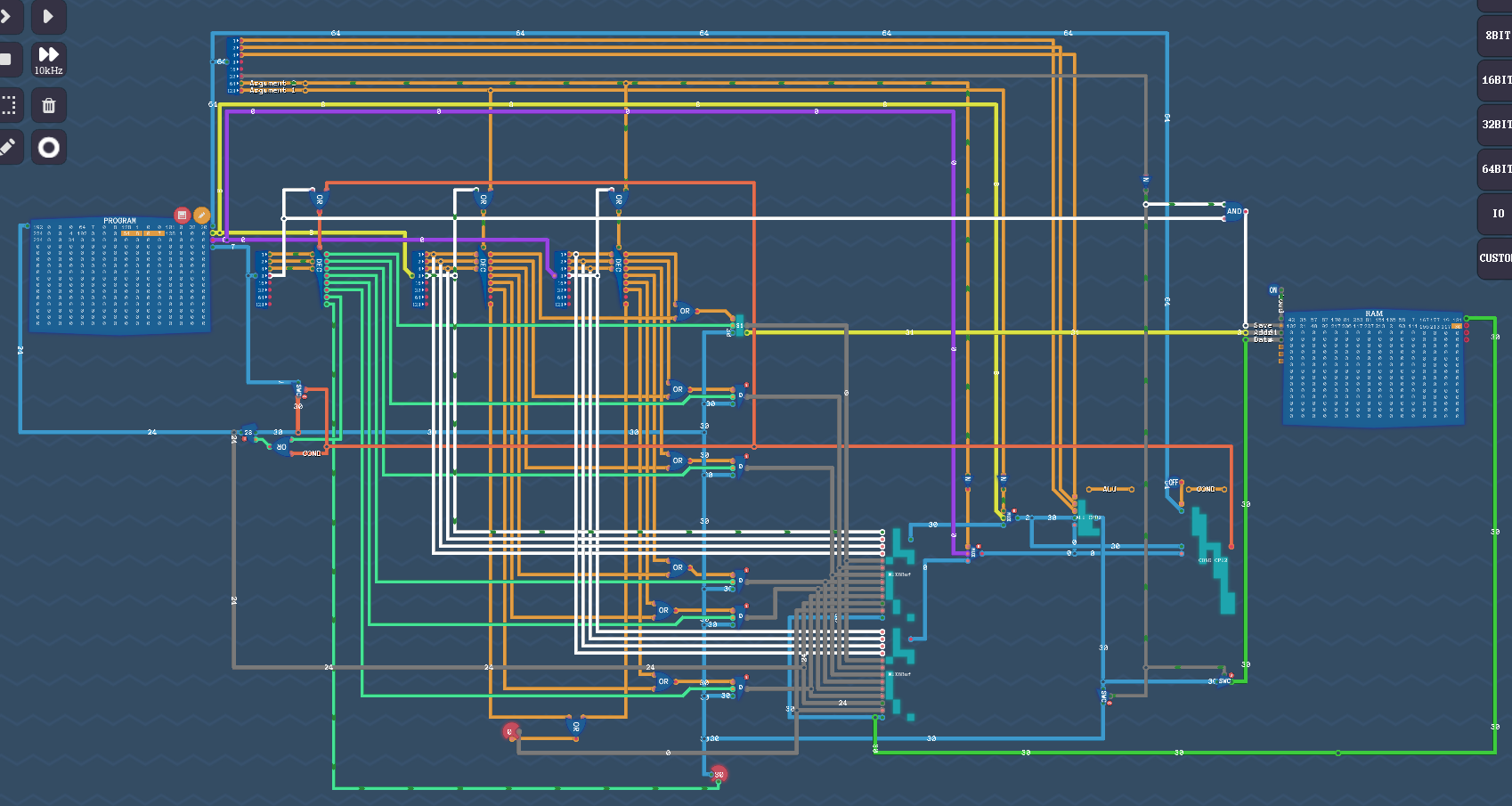Open the IO components tab
Viewport: 1512px width, 806px height.
click(1498, 214)
